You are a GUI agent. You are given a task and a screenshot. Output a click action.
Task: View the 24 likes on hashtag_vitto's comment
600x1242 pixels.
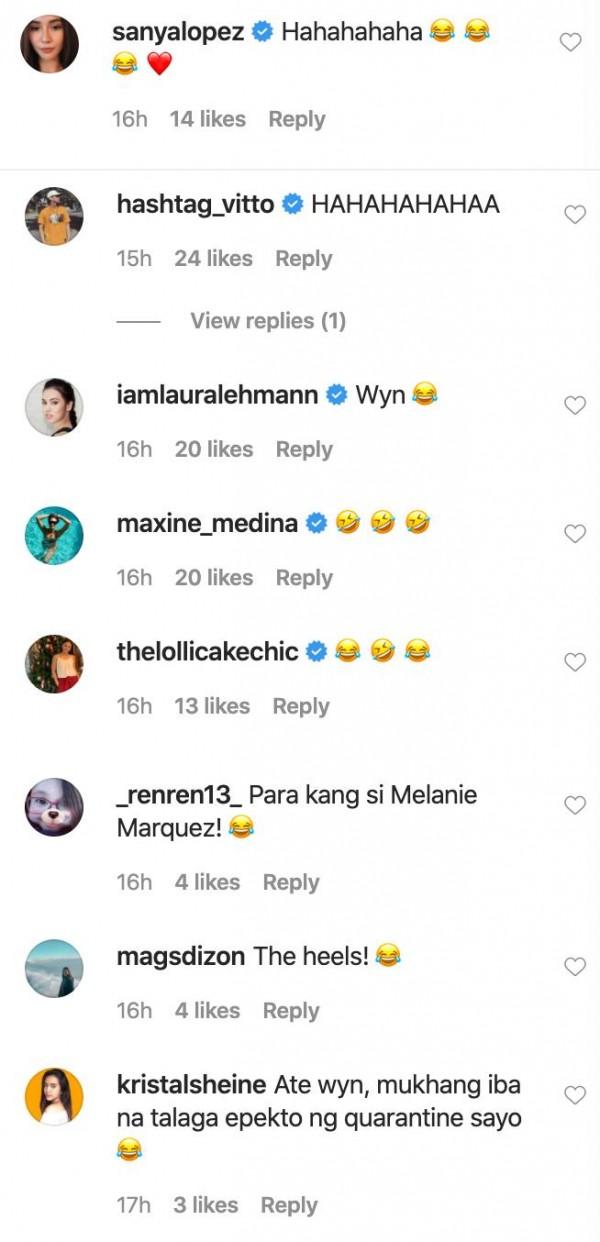(213, 258)
